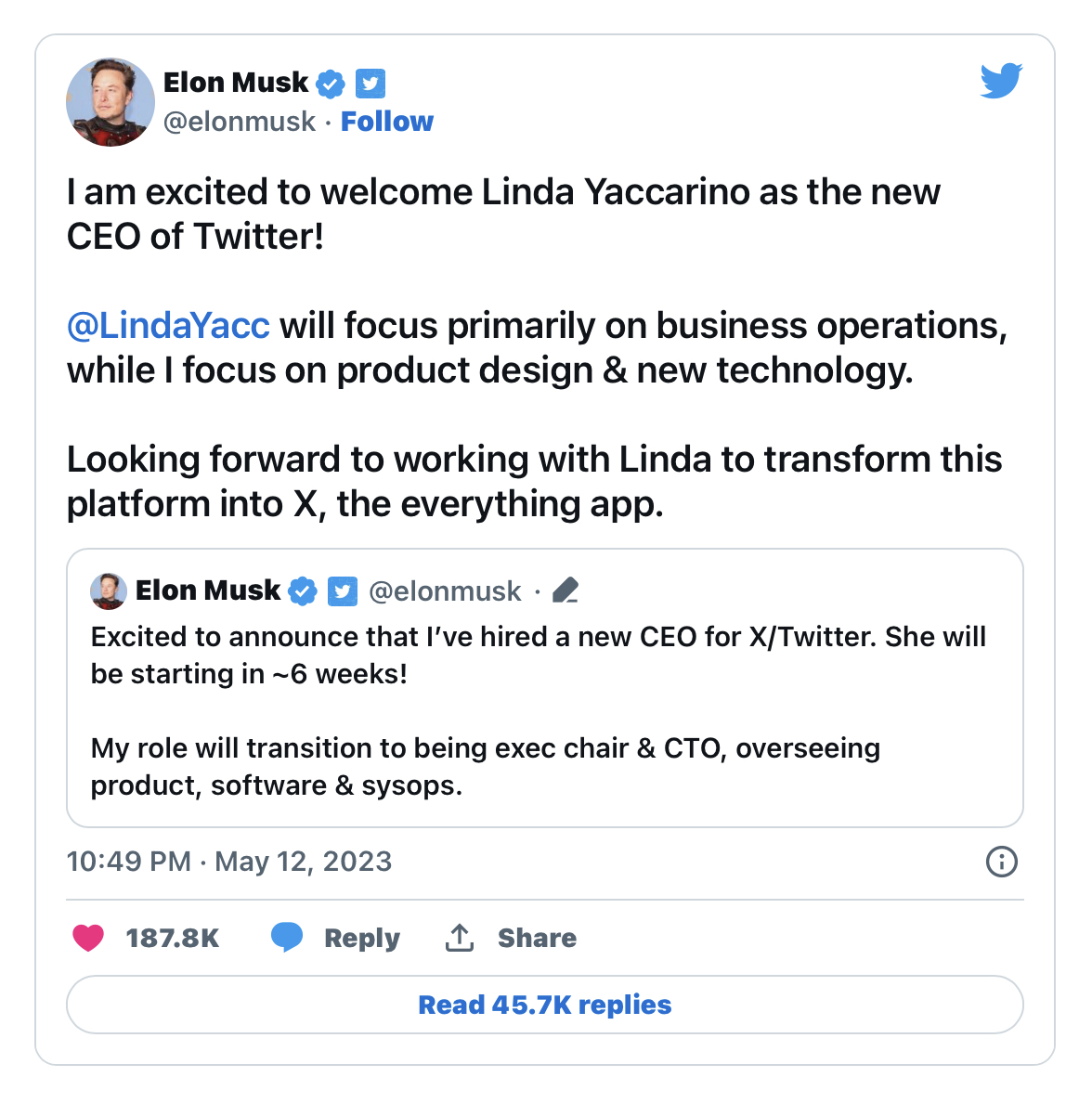Follow the @elonmusk account
1092x1103 pixels.
coord(386,122)
